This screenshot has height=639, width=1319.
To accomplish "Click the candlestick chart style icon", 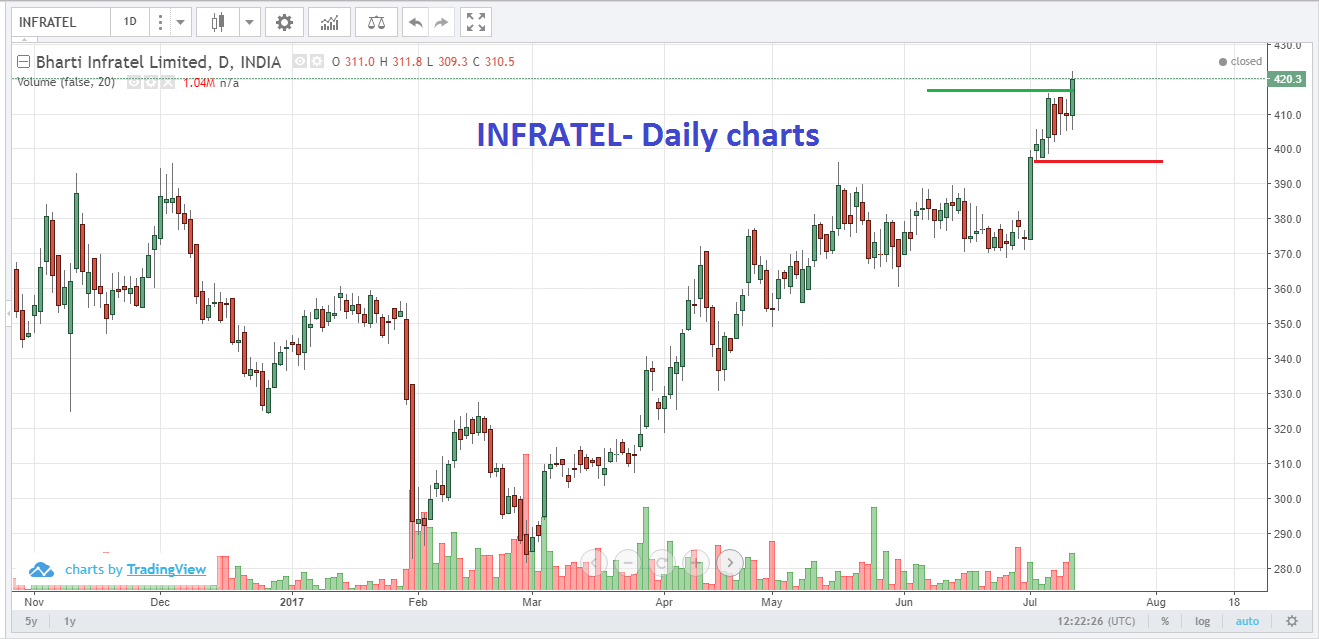I will pyautogui.click(x=219, y=21).
